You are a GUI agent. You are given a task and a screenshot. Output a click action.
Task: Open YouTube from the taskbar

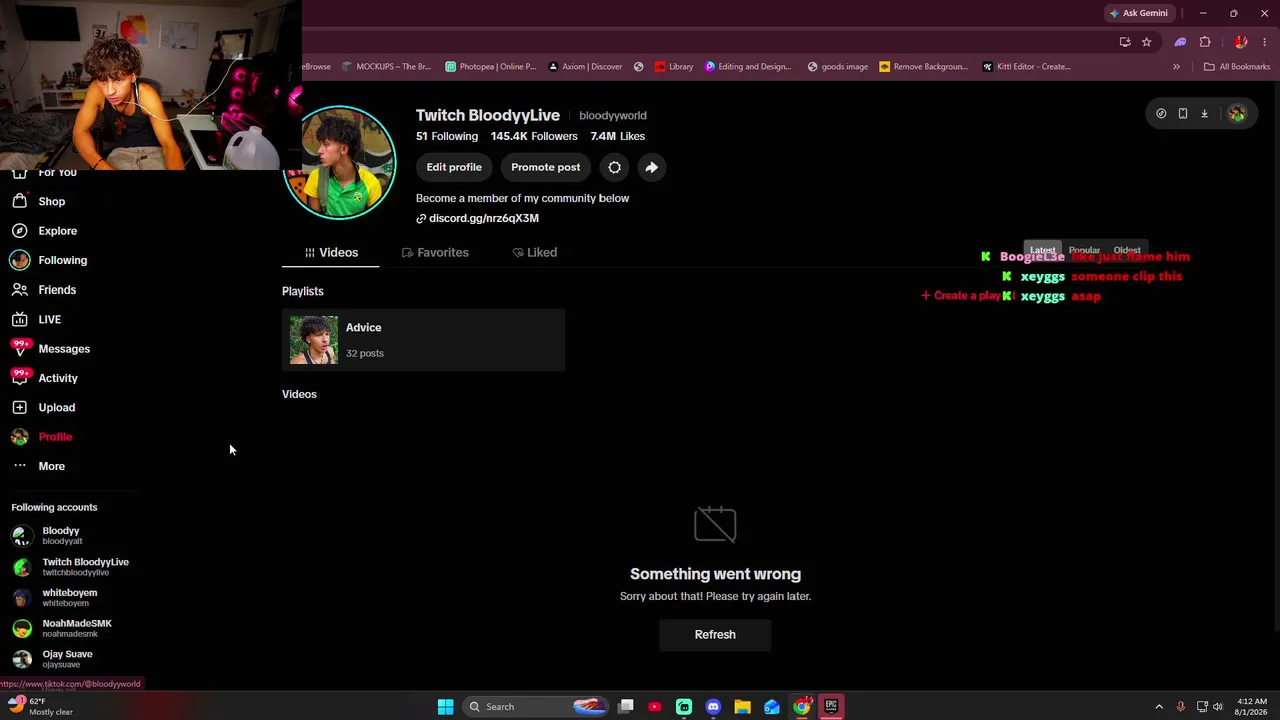654,707
